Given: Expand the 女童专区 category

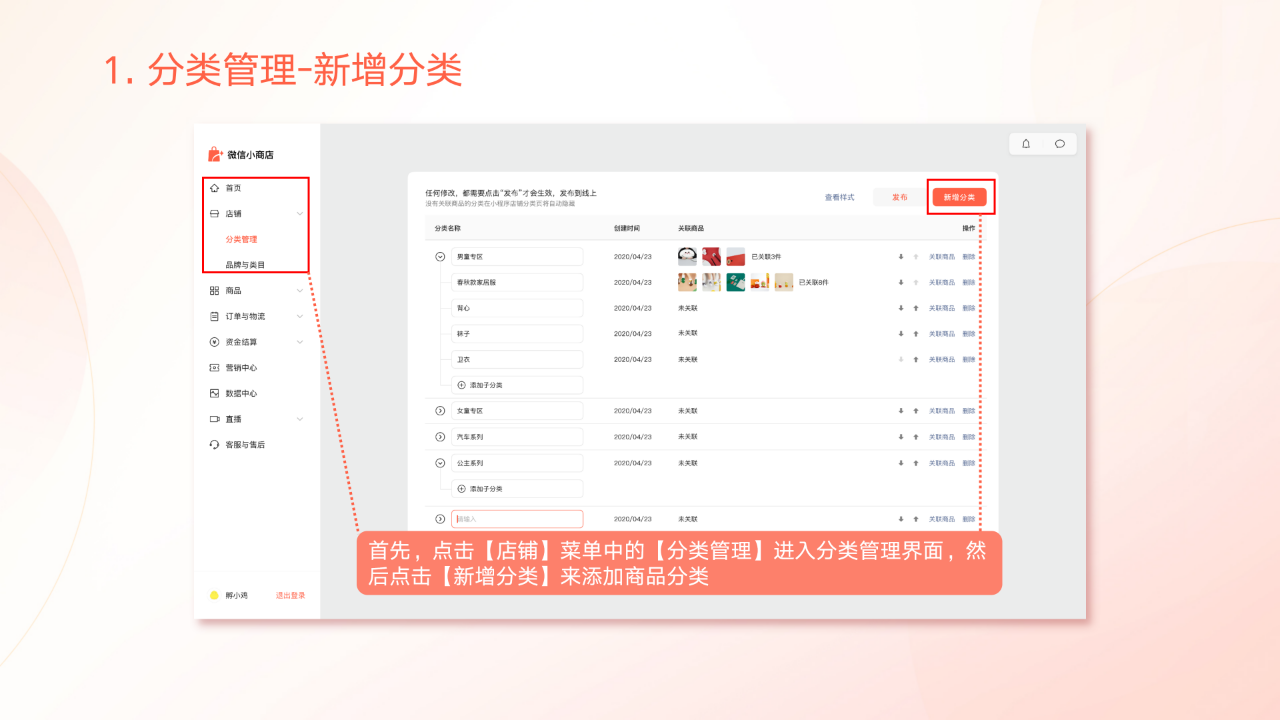Looking at the screenshot, I should pos(440,411).
